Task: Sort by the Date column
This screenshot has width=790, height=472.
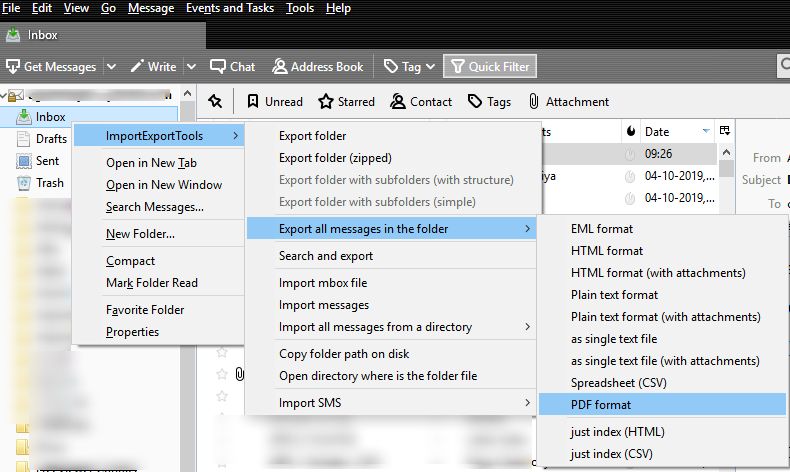Action: coord(677,132)
